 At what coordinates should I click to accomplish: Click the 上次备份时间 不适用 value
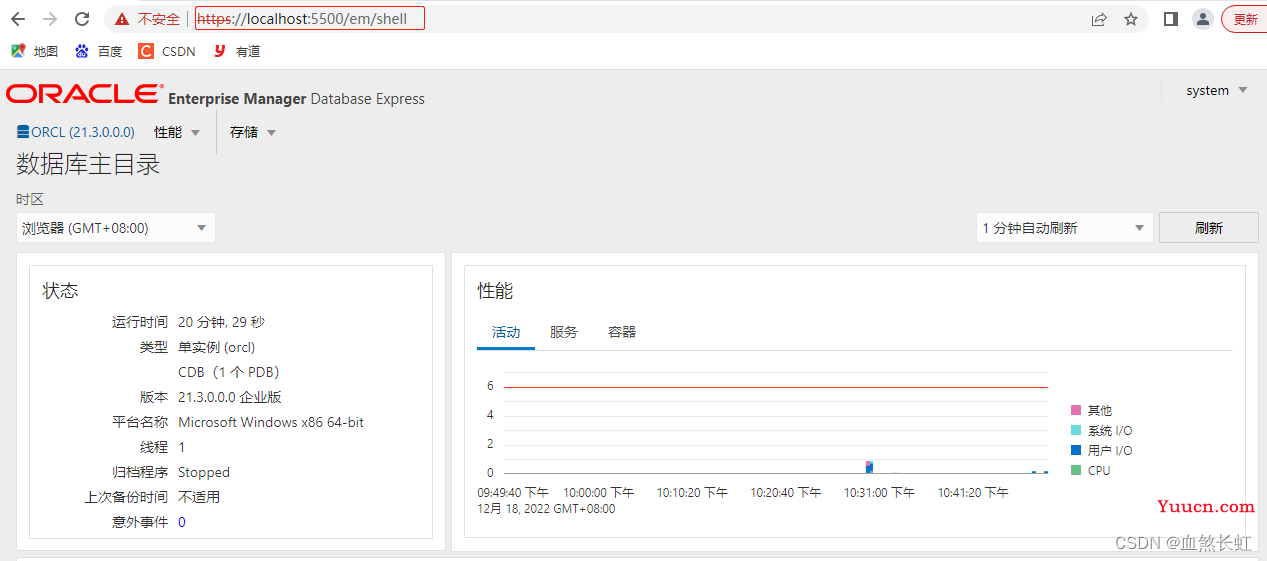[x=199, y=497]
